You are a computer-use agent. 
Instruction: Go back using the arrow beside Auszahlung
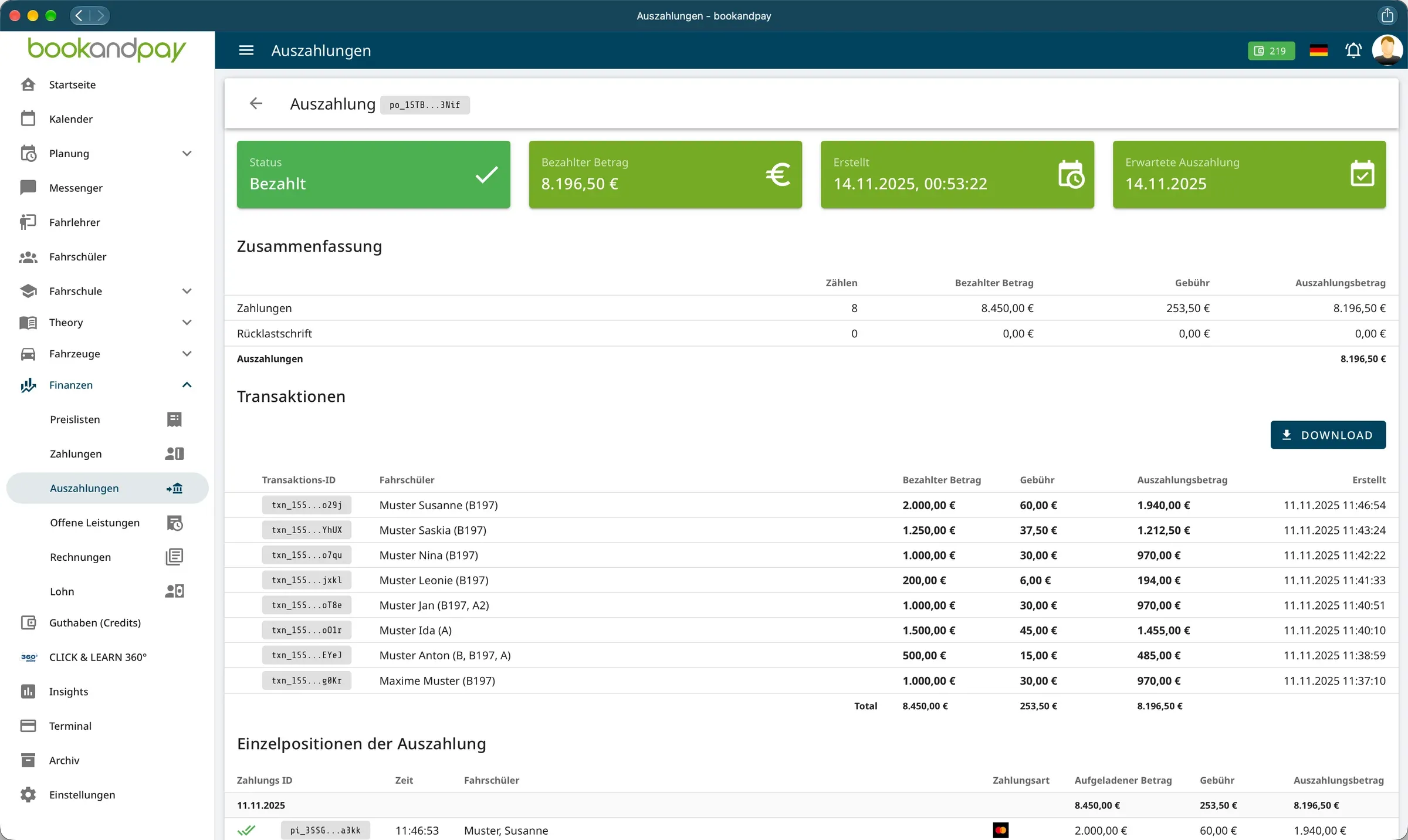[256, 104]
